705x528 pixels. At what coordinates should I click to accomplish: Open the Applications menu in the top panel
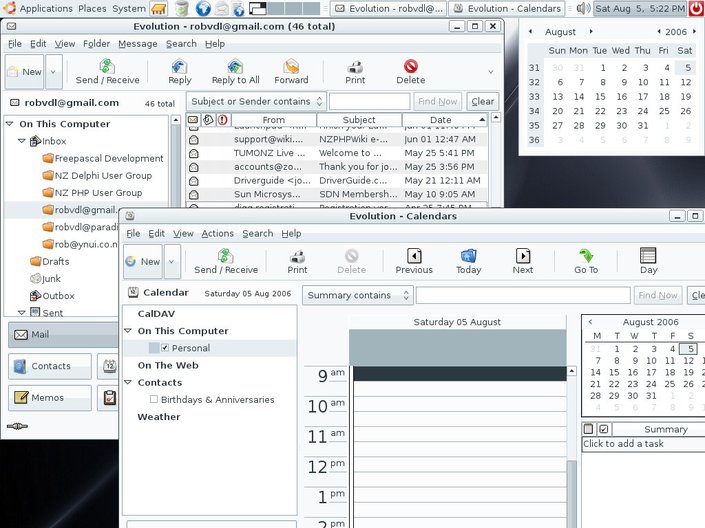coord(46,8)
